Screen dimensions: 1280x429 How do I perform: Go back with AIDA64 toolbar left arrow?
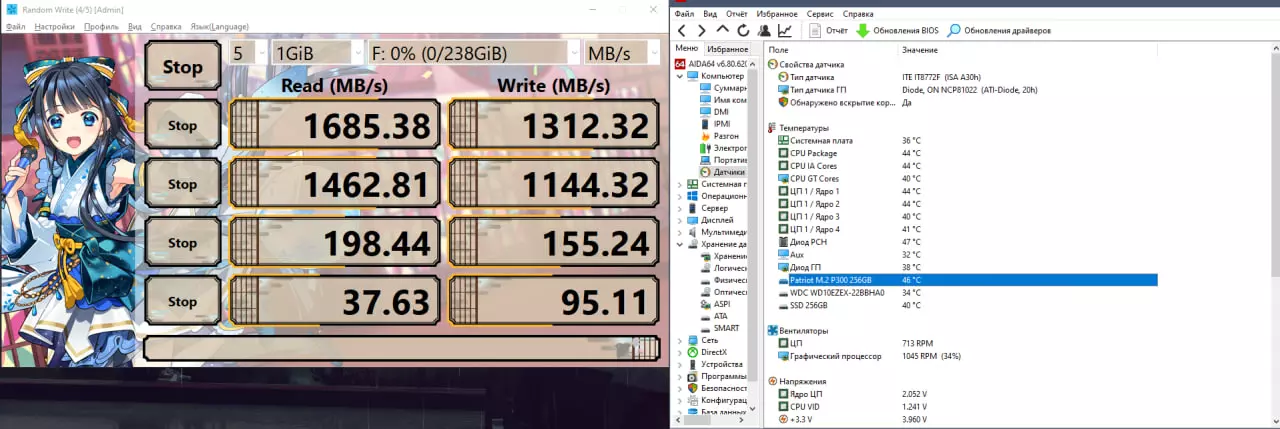pyautogui.click(x=682, y=31)
